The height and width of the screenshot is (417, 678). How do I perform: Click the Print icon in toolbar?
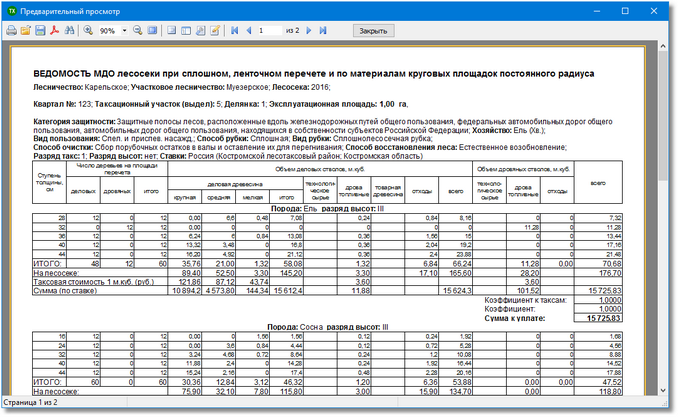pos(11,31)
